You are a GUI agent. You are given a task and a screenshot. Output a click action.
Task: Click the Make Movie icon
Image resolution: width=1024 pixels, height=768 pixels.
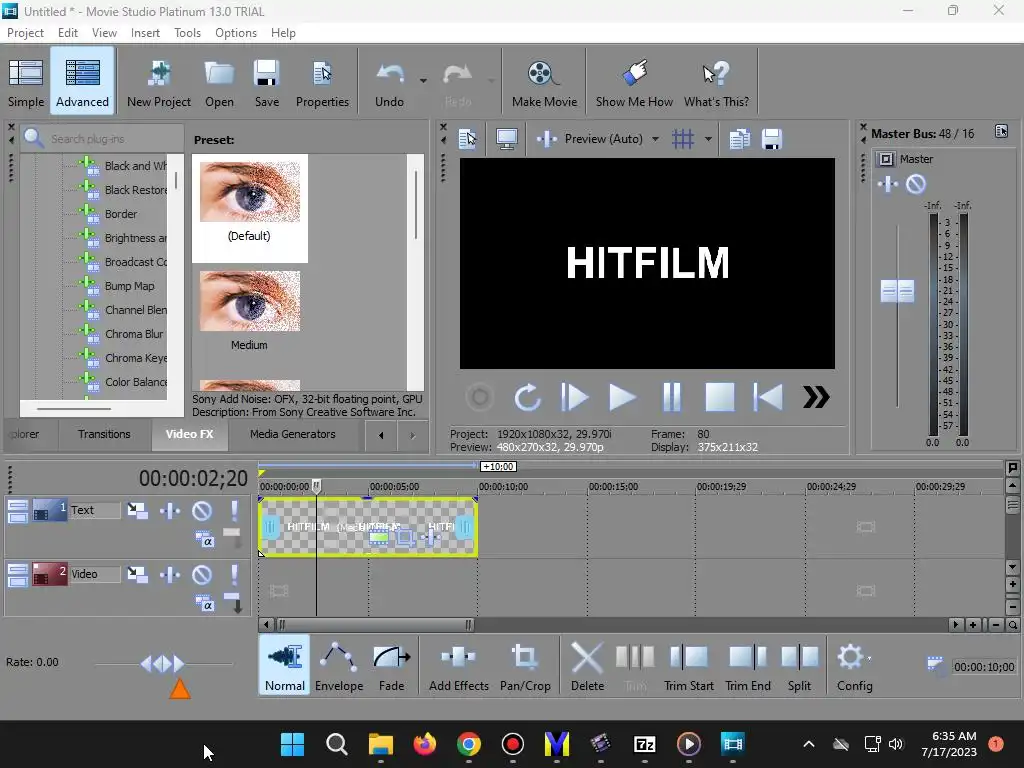click(544, 82)
